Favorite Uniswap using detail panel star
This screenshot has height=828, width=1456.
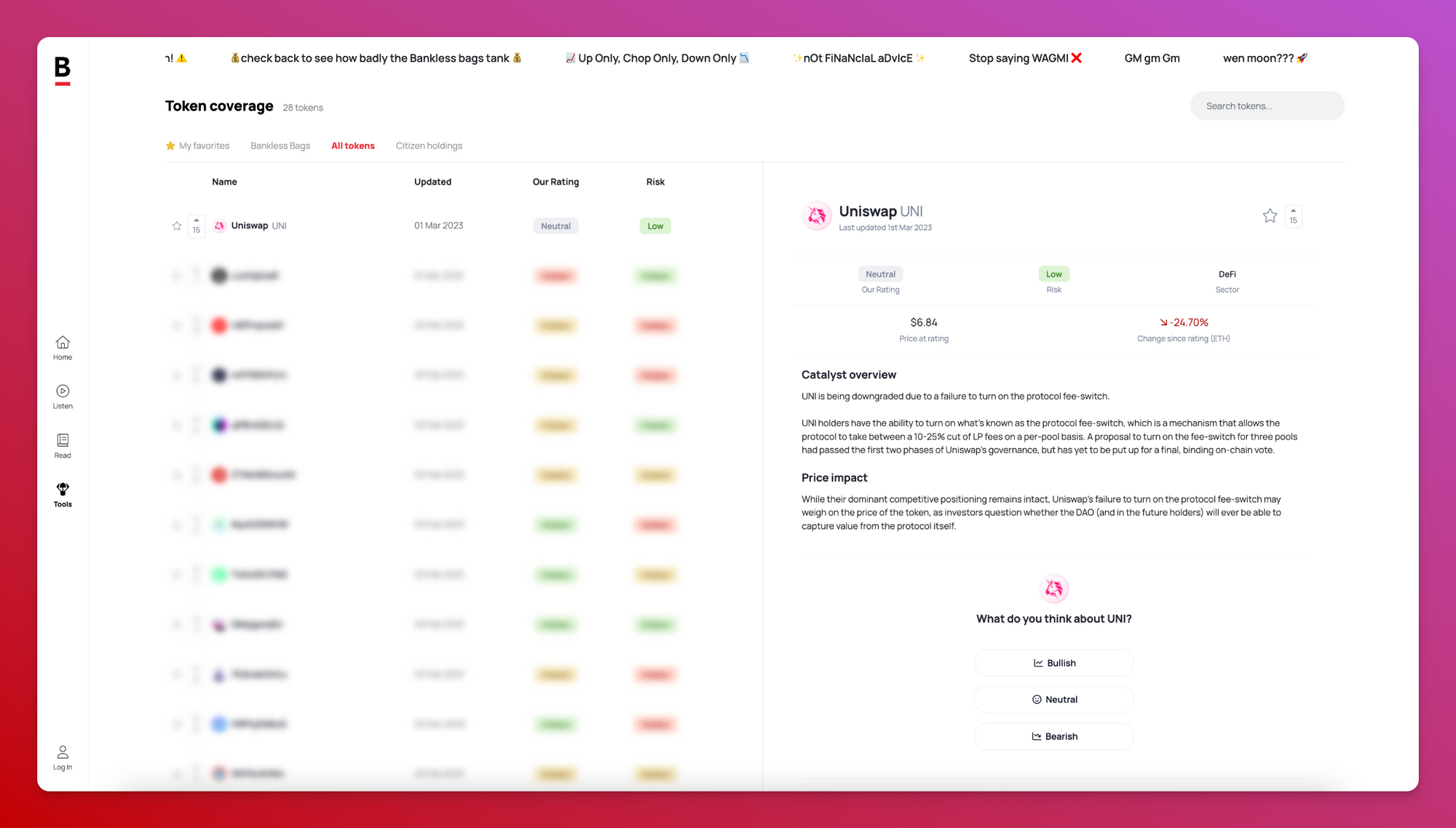(x=1270, y=216)
